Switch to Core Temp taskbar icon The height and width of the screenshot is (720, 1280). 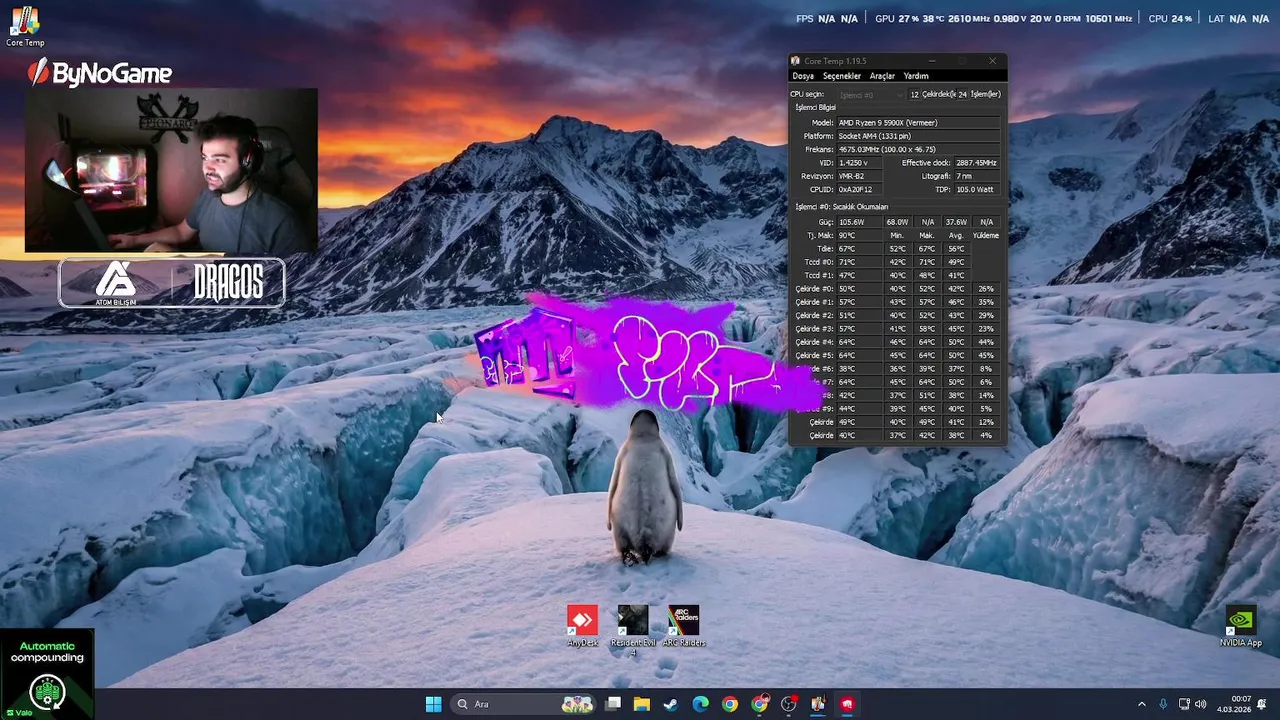pyautogui.click(x=818, y=704)
